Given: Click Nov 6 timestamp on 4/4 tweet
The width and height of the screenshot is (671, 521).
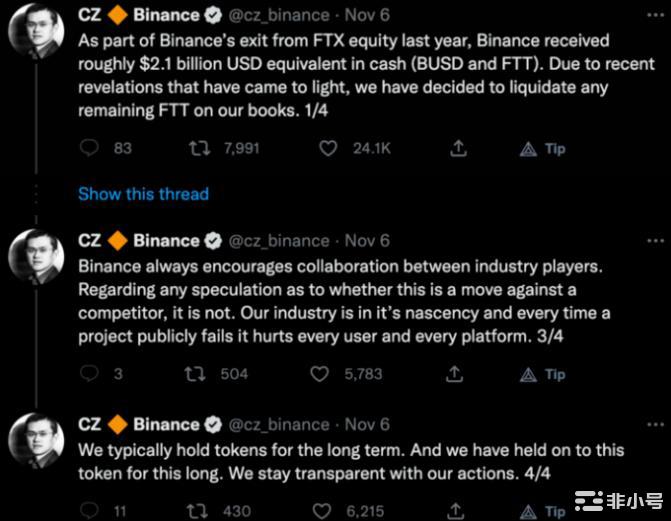Looking at the screenshot, I should point(367,425).
